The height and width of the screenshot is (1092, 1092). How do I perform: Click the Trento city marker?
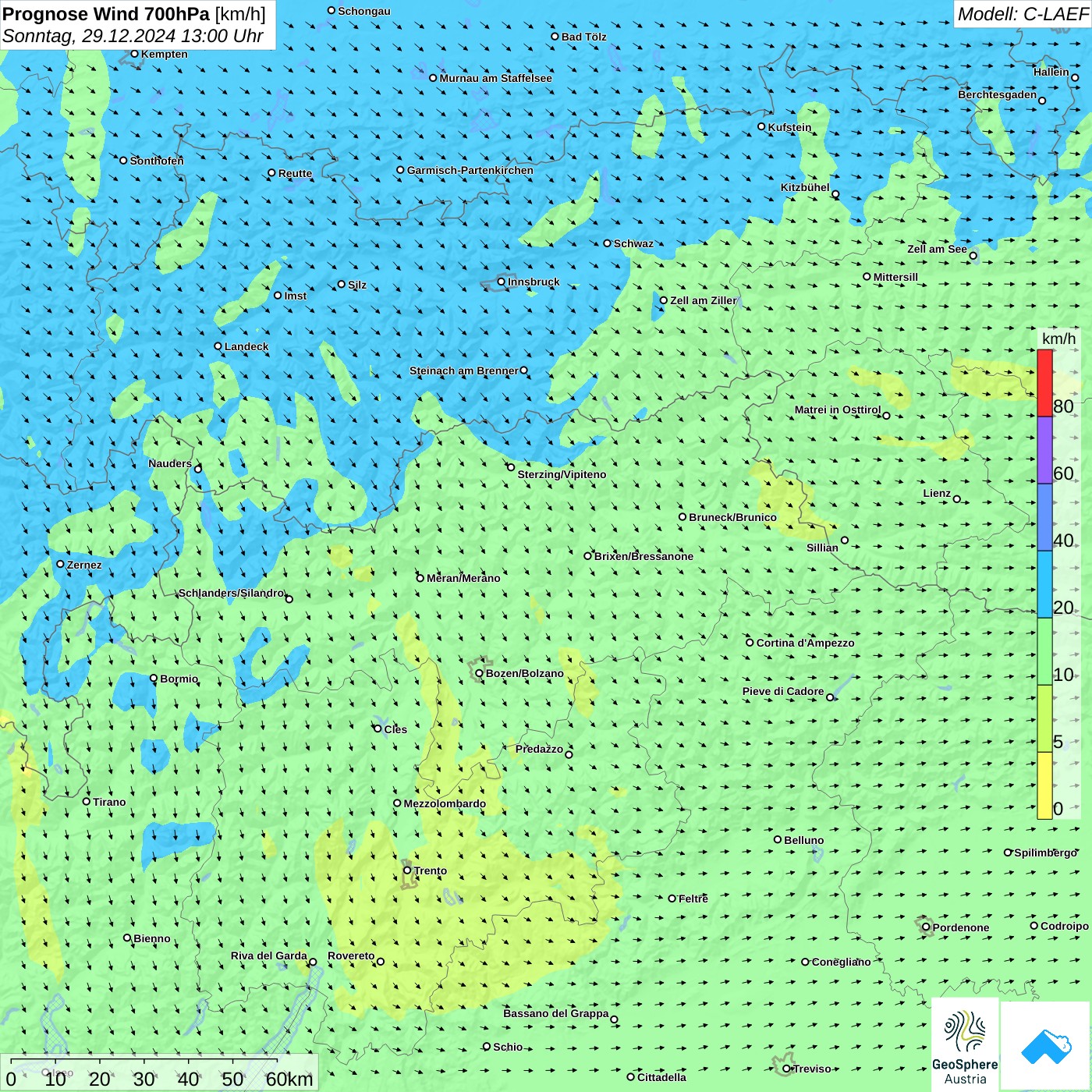[407, 870]
